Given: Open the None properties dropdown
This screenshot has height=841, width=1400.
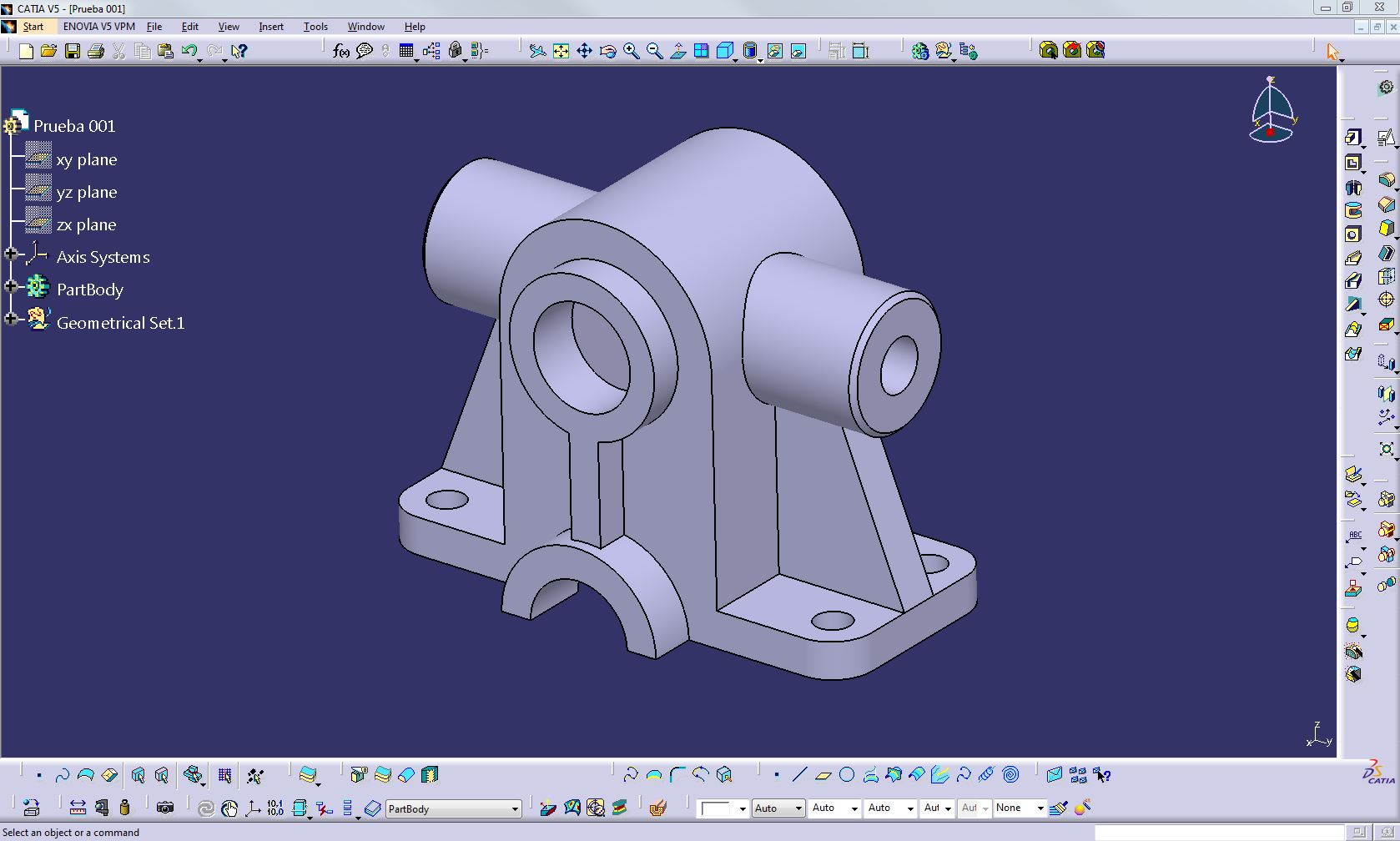Looking at the screenshot, I should 1020,808.
